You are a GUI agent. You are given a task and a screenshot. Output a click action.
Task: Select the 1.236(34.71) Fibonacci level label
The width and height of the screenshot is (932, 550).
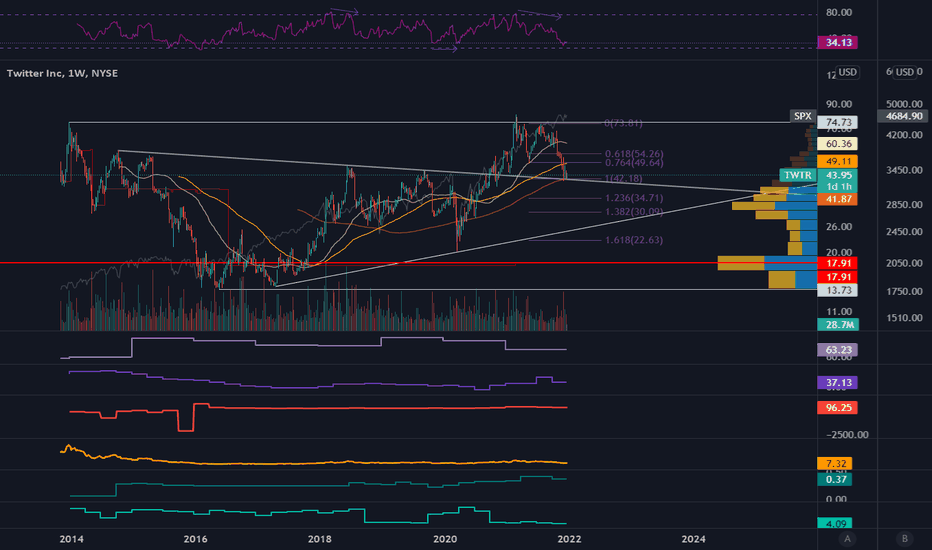coord(634,198)
